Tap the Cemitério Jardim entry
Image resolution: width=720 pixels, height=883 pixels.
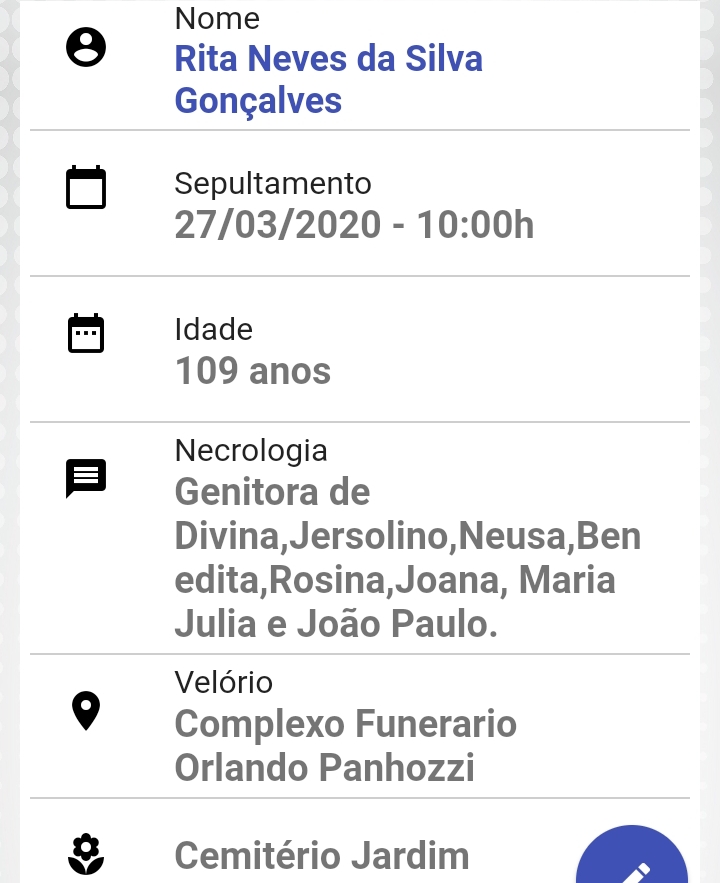(322, 855)
